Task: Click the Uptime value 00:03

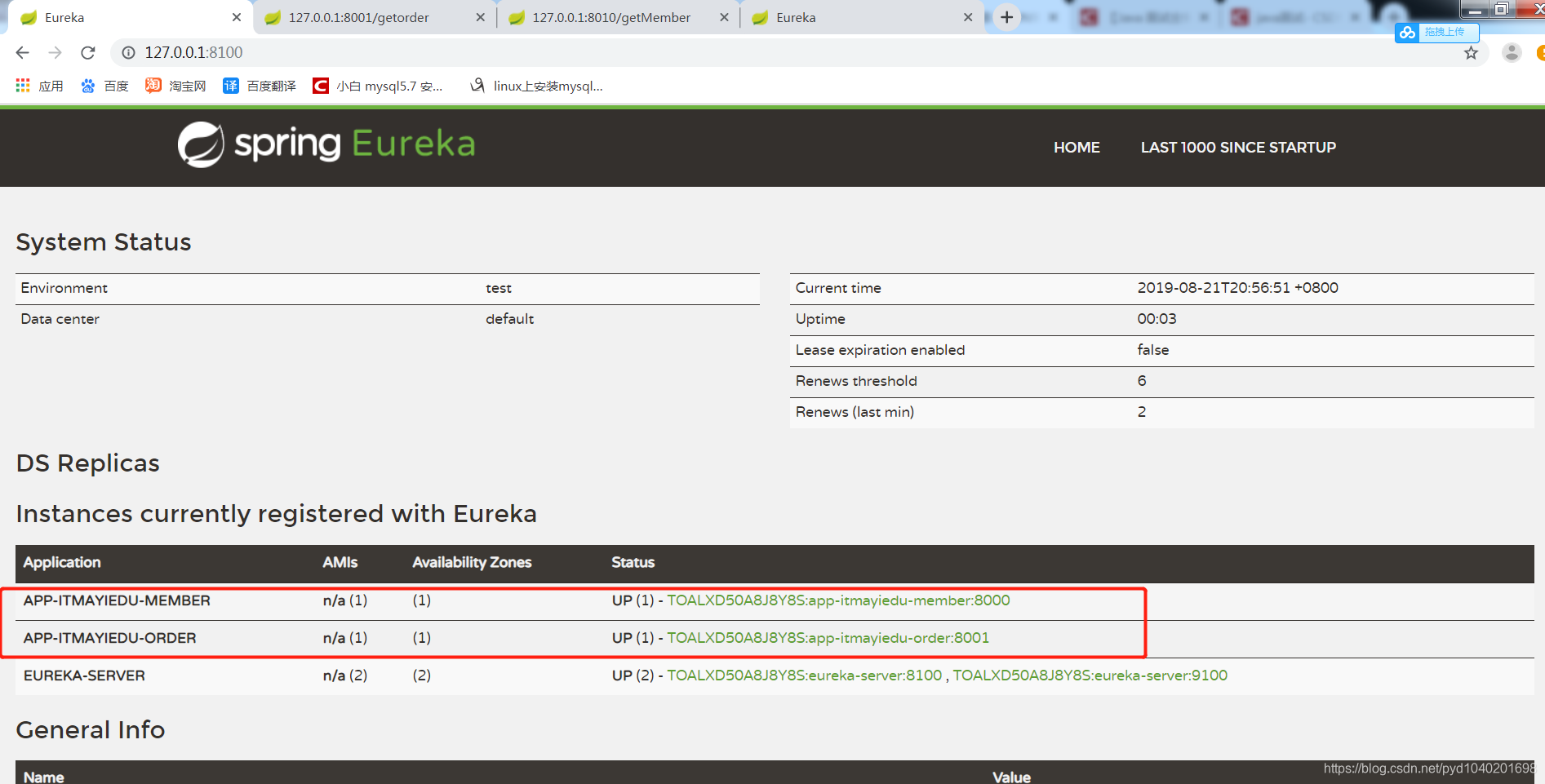Action: [1157, 319]
